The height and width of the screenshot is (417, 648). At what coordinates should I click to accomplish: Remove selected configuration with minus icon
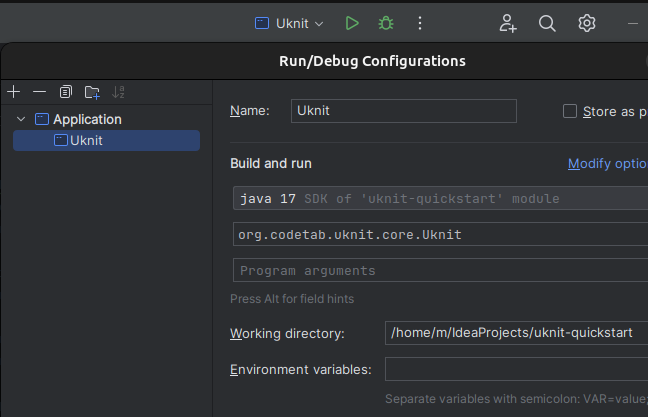click(40, 92)
